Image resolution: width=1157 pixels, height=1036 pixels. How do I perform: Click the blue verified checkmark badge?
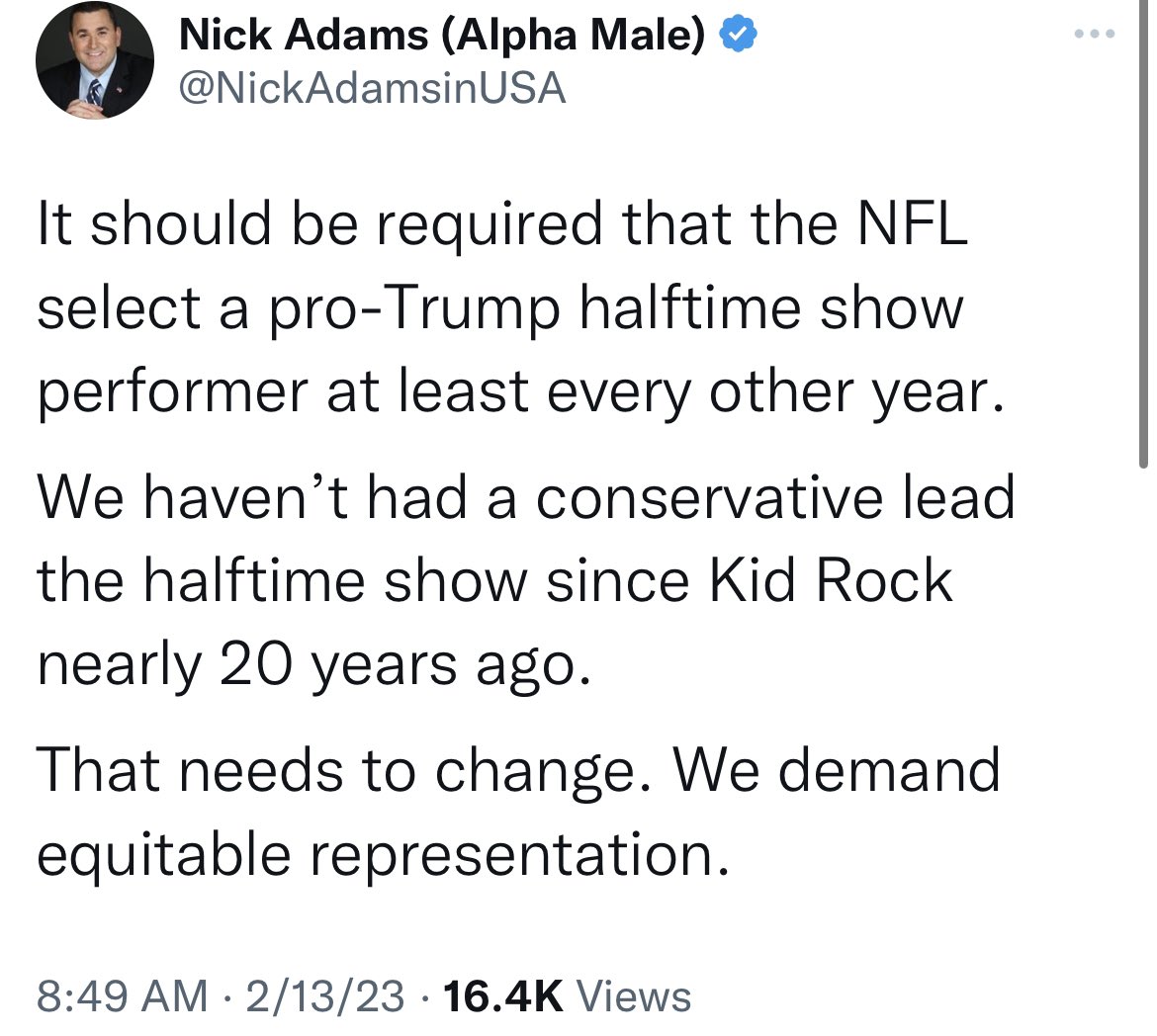click(738, 34)
